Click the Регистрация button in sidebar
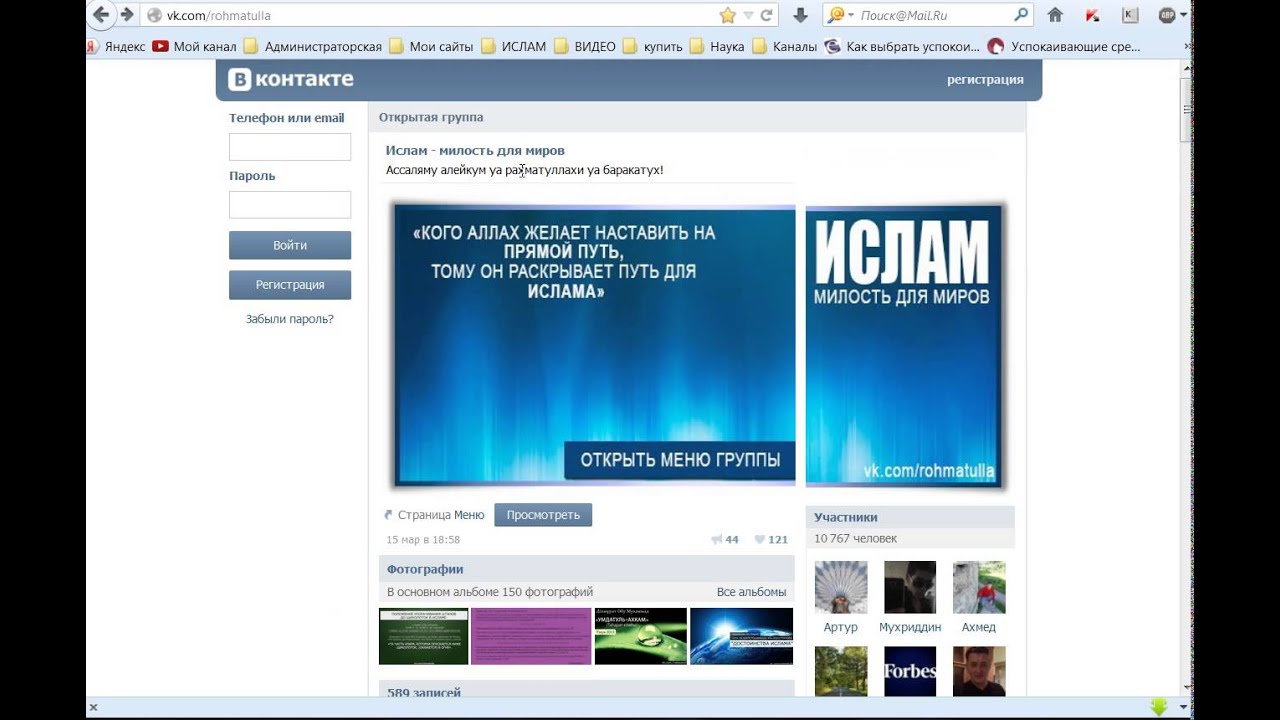The width and height of the screenshot is (1280, 720). pyautogui.click(x=290, y=285)
